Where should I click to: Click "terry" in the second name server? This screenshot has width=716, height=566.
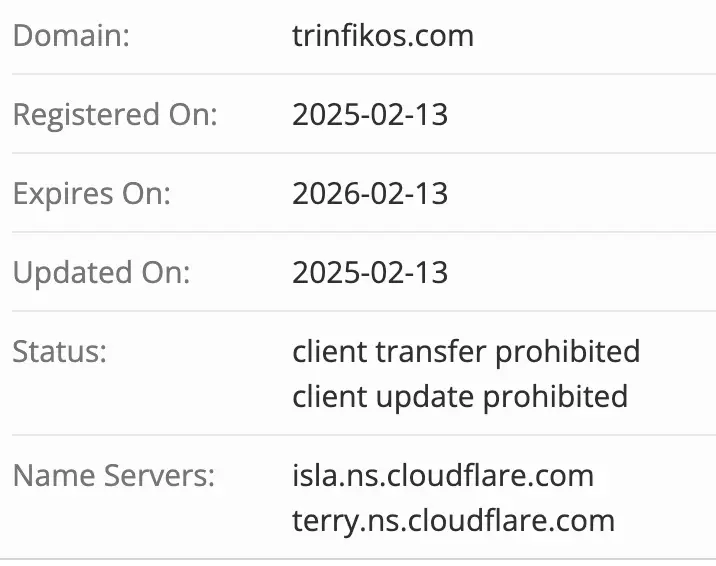click(319, 521)
